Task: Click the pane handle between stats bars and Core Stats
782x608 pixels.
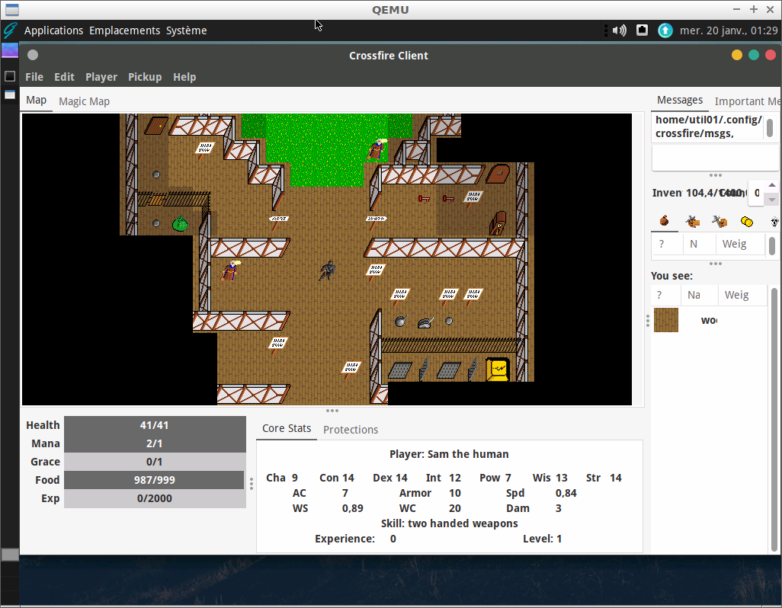Action: [251, 484]
